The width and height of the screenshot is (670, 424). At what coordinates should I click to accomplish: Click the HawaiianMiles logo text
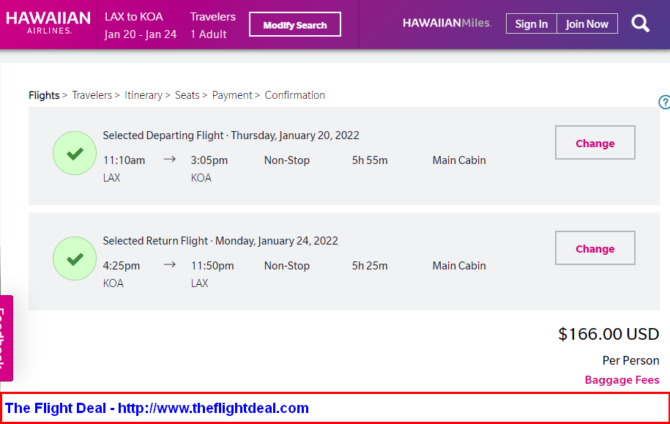pos(447,23)
